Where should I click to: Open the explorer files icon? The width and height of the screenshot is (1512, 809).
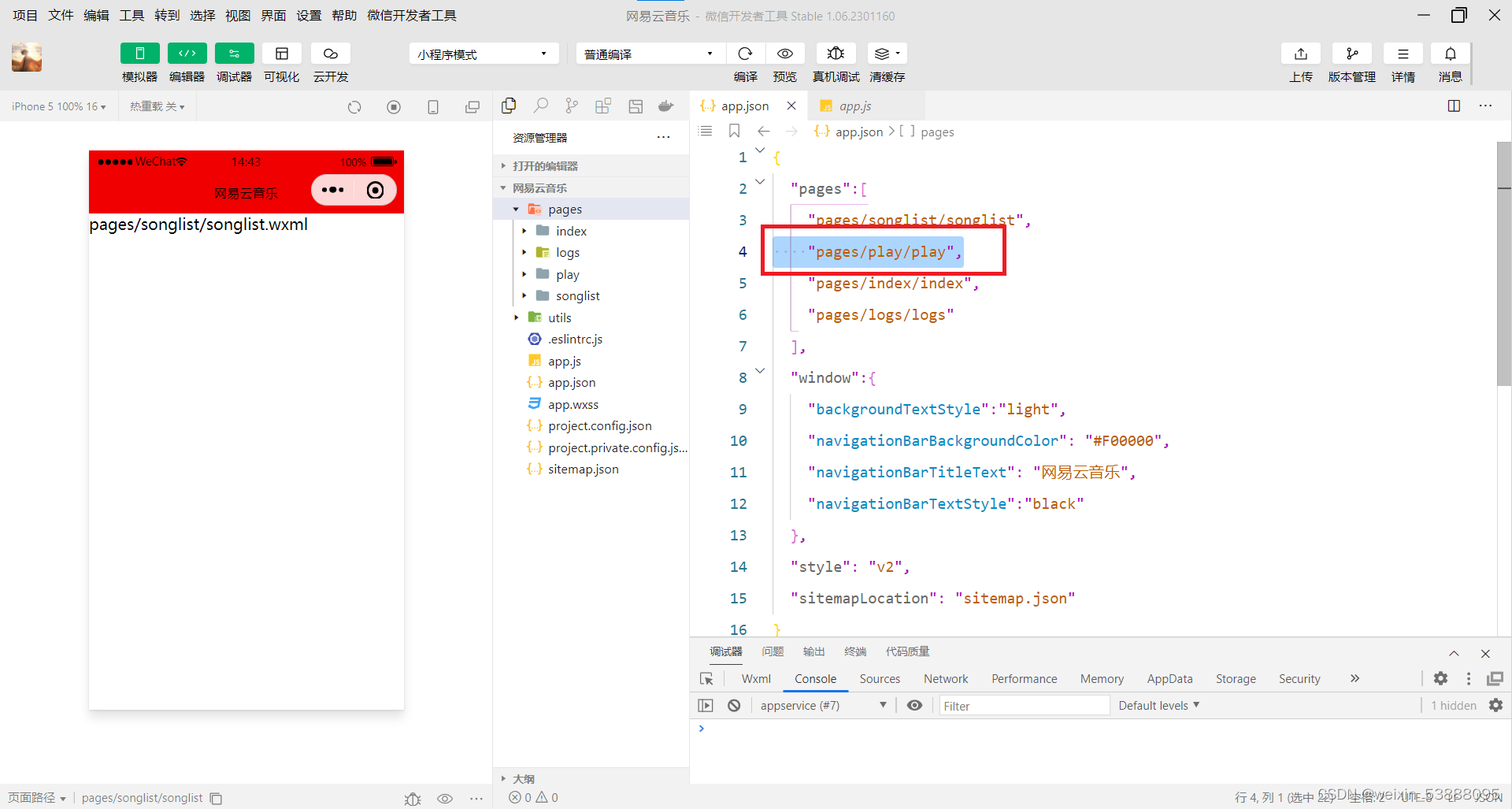(x=509, y=106)
